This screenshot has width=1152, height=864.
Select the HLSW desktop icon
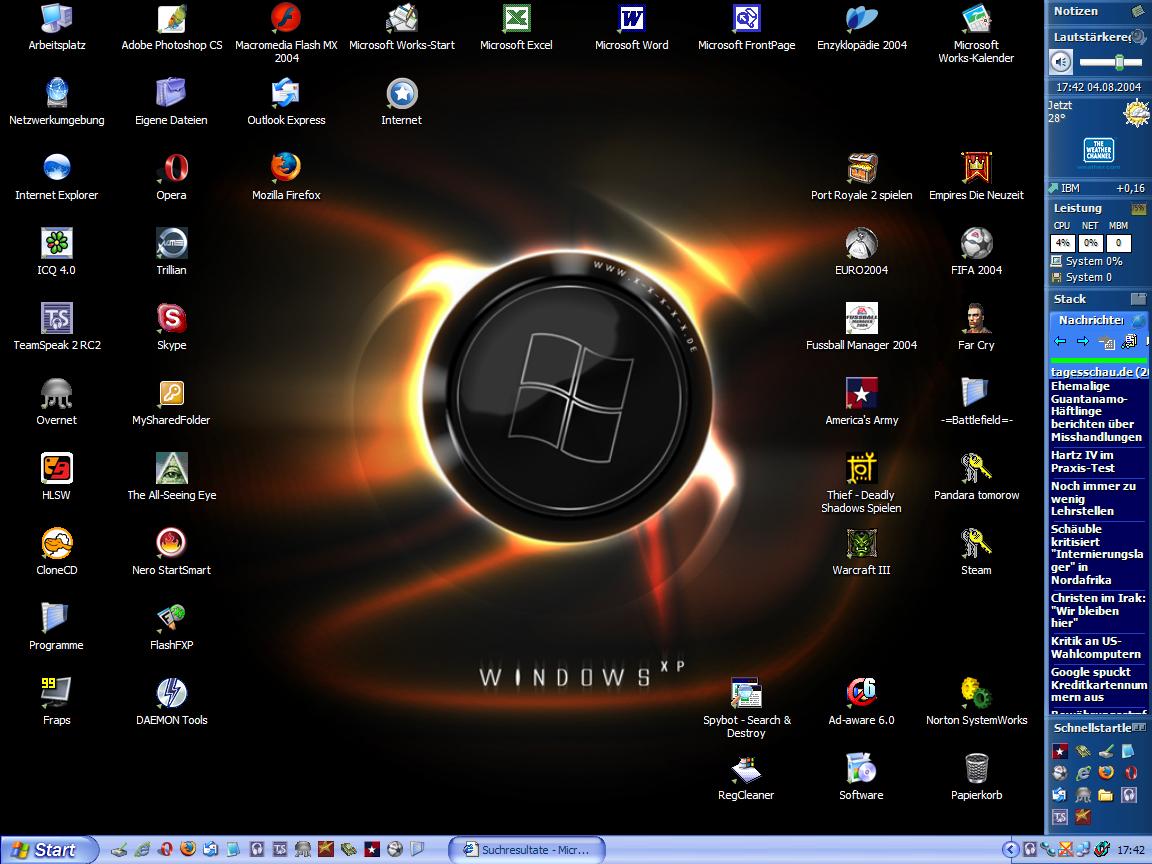[x=57, y=468]
